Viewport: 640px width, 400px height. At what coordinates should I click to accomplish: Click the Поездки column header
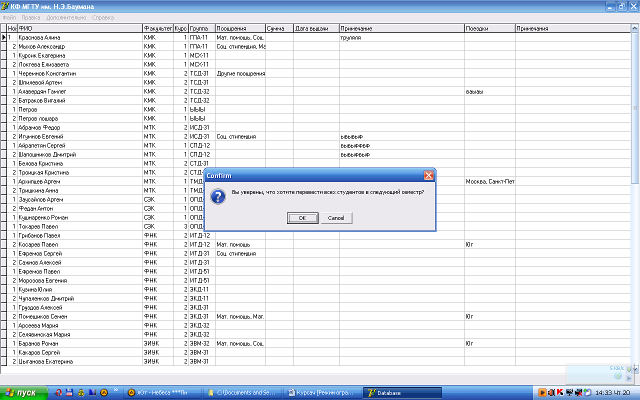490,28
